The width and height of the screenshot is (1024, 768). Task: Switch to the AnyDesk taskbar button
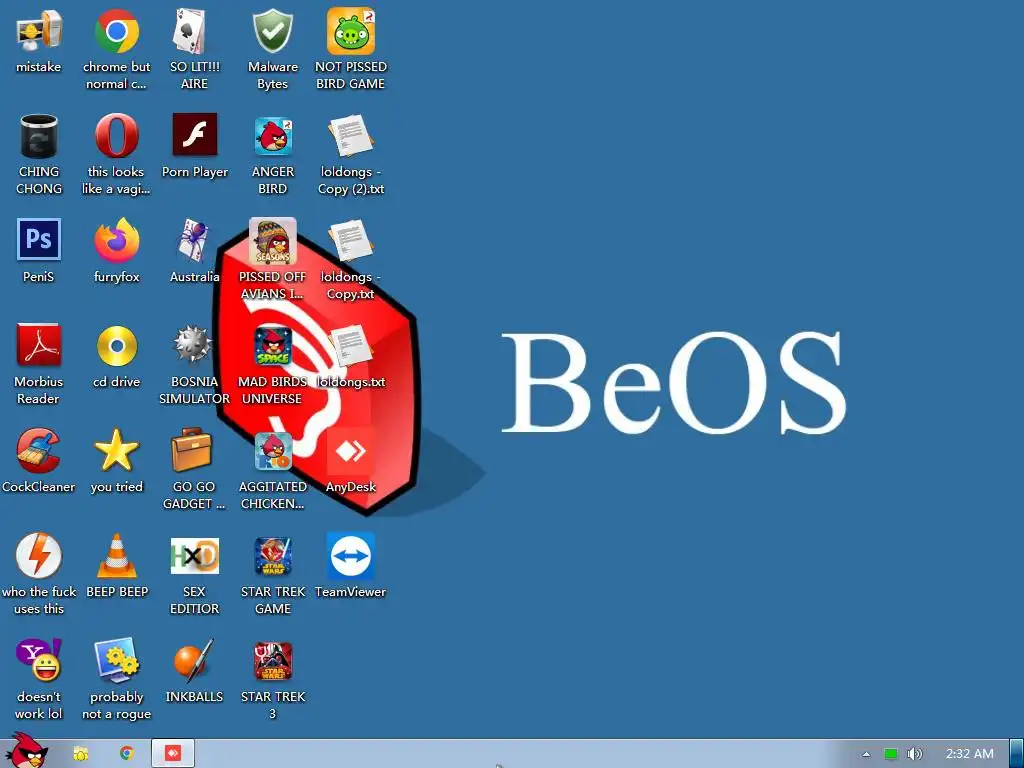(173, 754)
